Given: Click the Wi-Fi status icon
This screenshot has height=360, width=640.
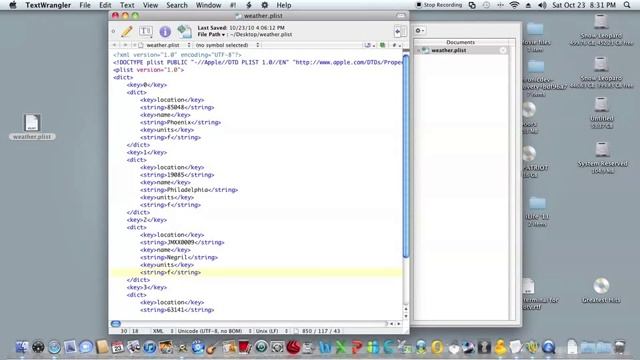Looking at the screenshot, I should point(514,5).
